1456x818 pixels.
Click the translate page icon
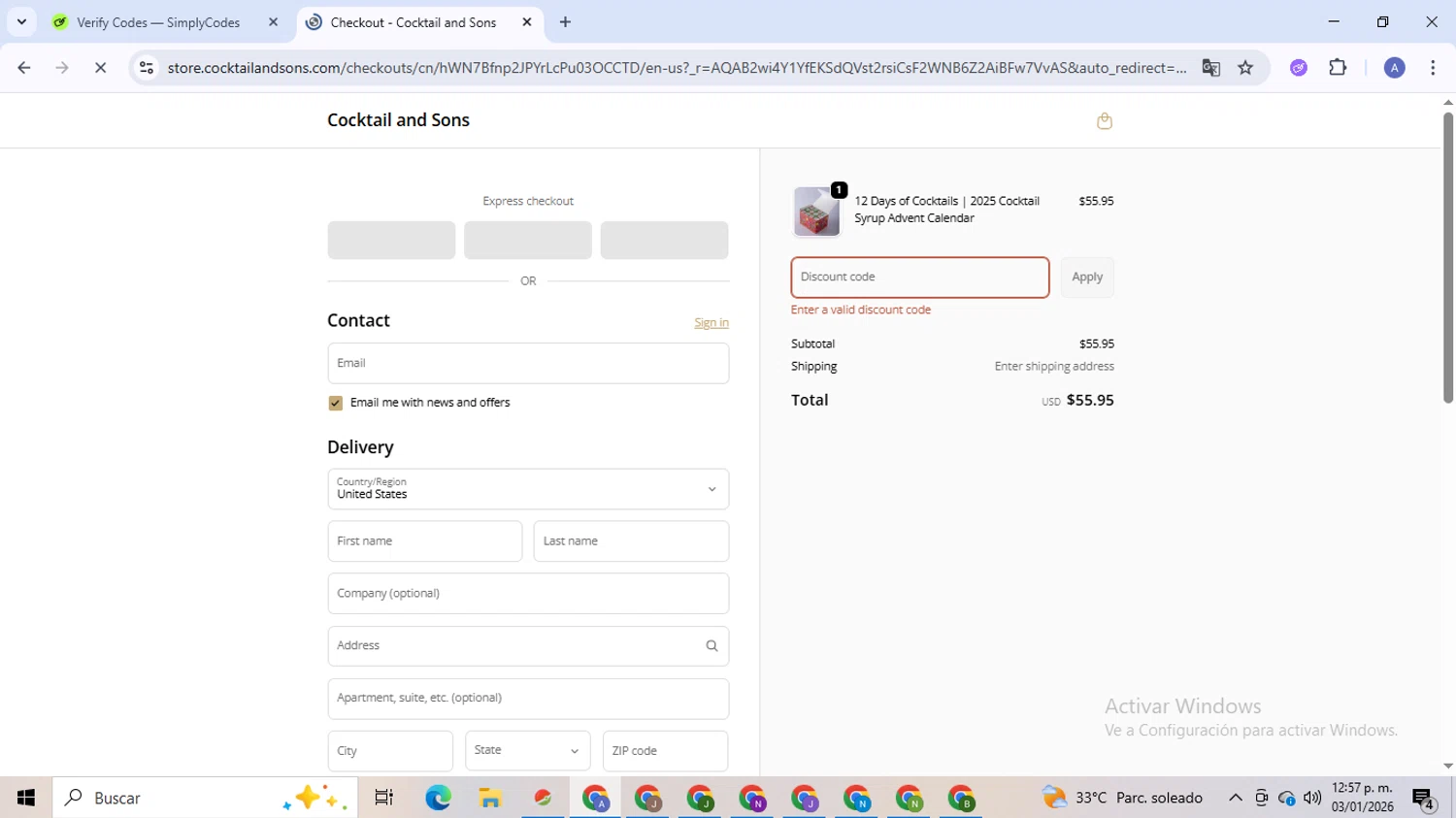pyautogui.click(x=1210, y=68)
